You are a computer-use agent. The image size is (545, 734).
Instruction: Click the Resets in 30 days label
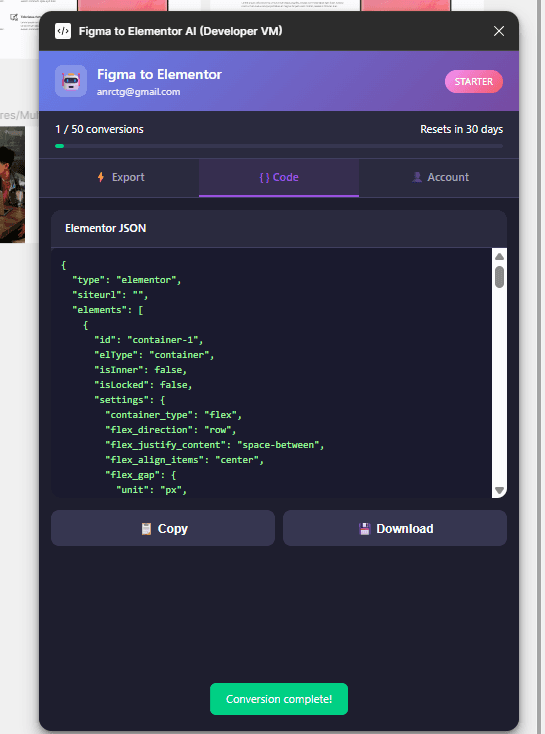461,129
